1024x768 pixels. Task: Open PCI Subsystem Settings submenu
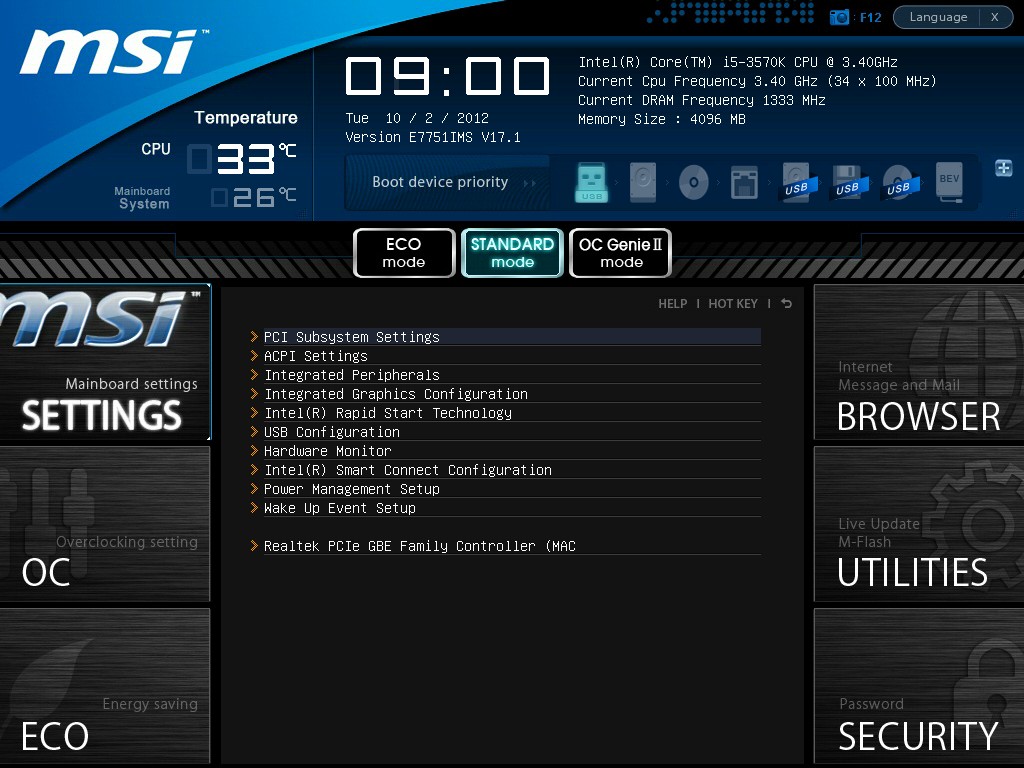pos(351,337)
